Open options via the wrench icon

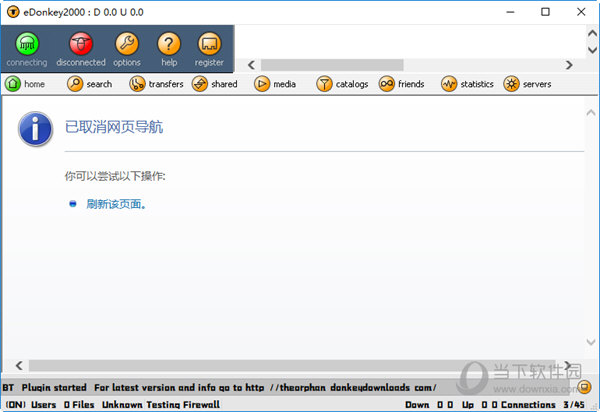pos(127,44)
